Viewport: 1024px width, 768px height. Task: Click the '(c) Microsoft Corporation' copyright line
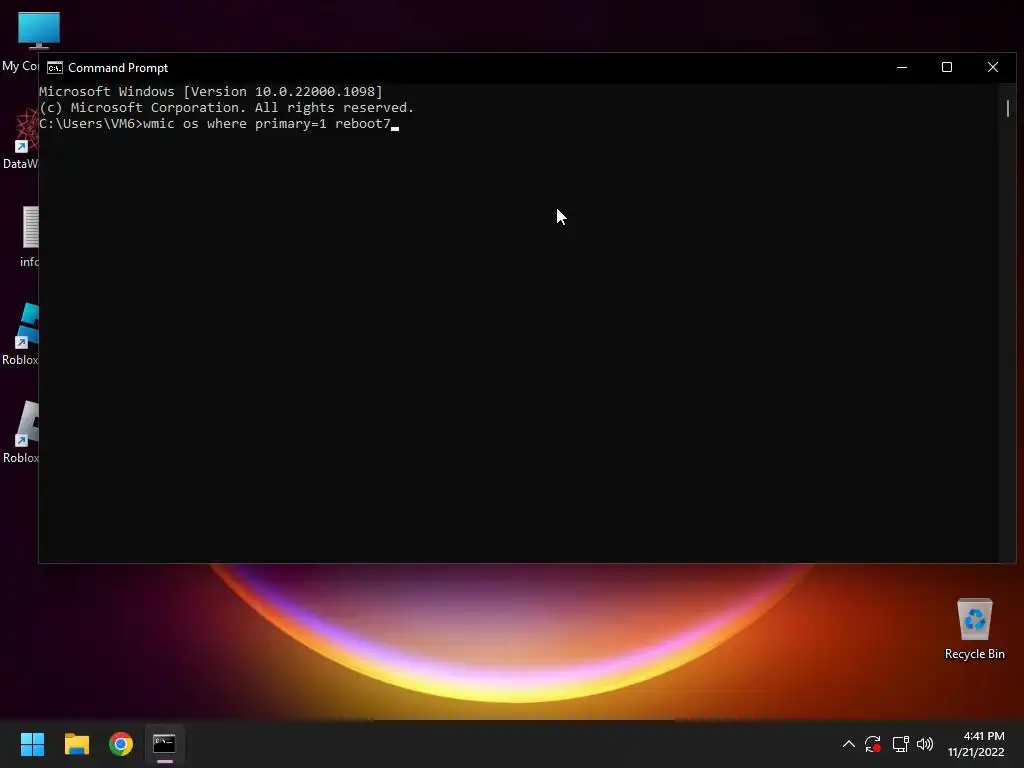226,108
